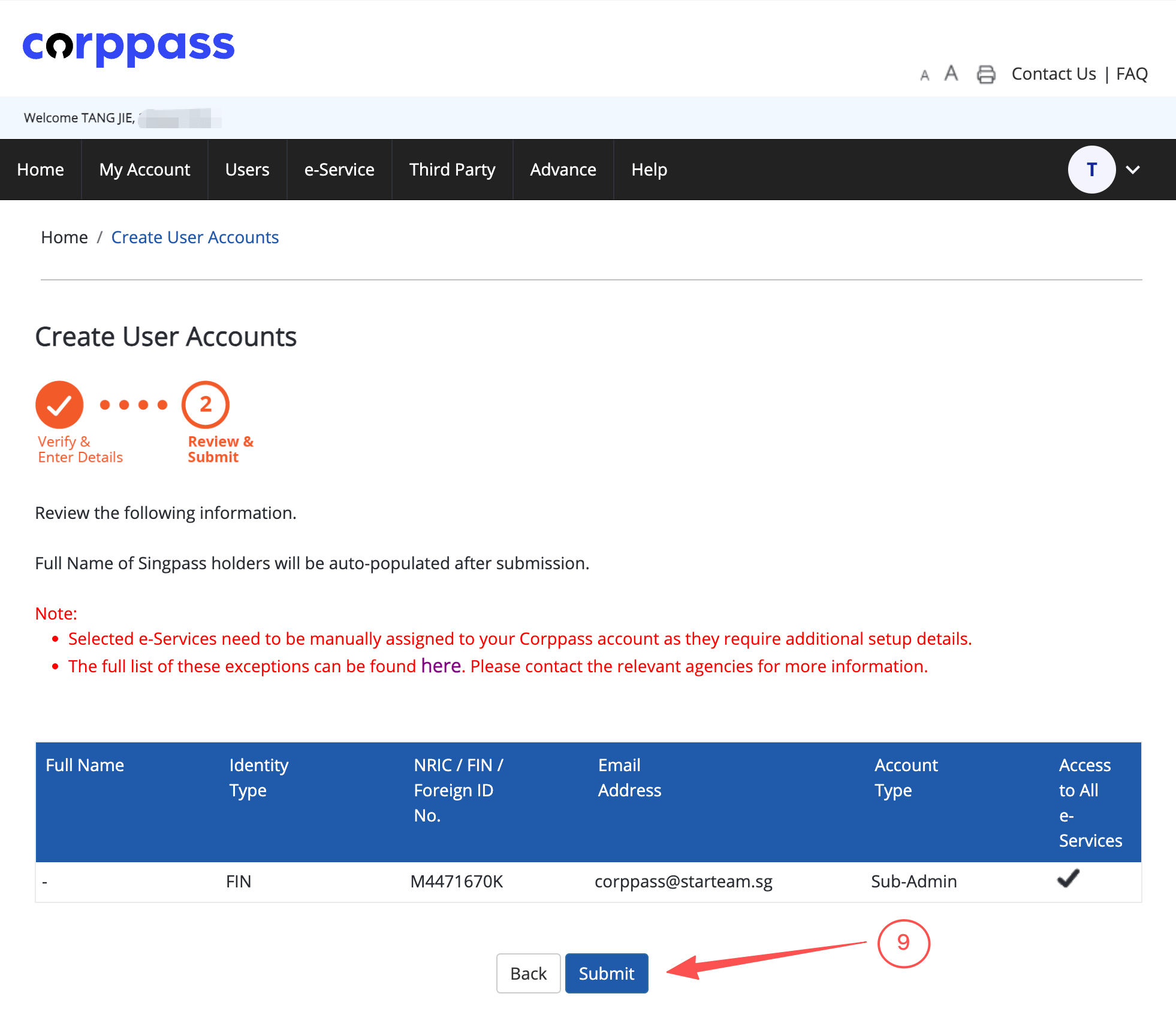Follow the 'here' exceptions list link
The height and width of the screenshot is (1033, 1176).
point(441,666)
